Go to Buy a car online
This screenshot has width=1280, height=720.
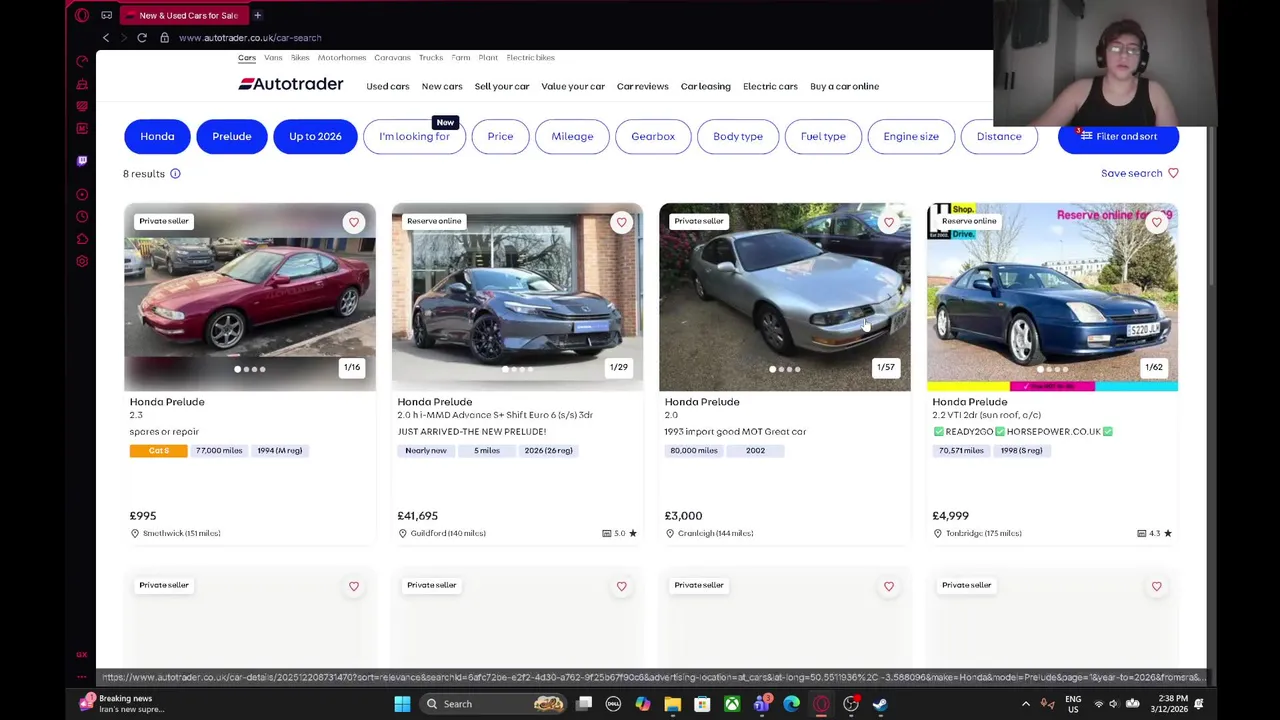pos(845,86)
